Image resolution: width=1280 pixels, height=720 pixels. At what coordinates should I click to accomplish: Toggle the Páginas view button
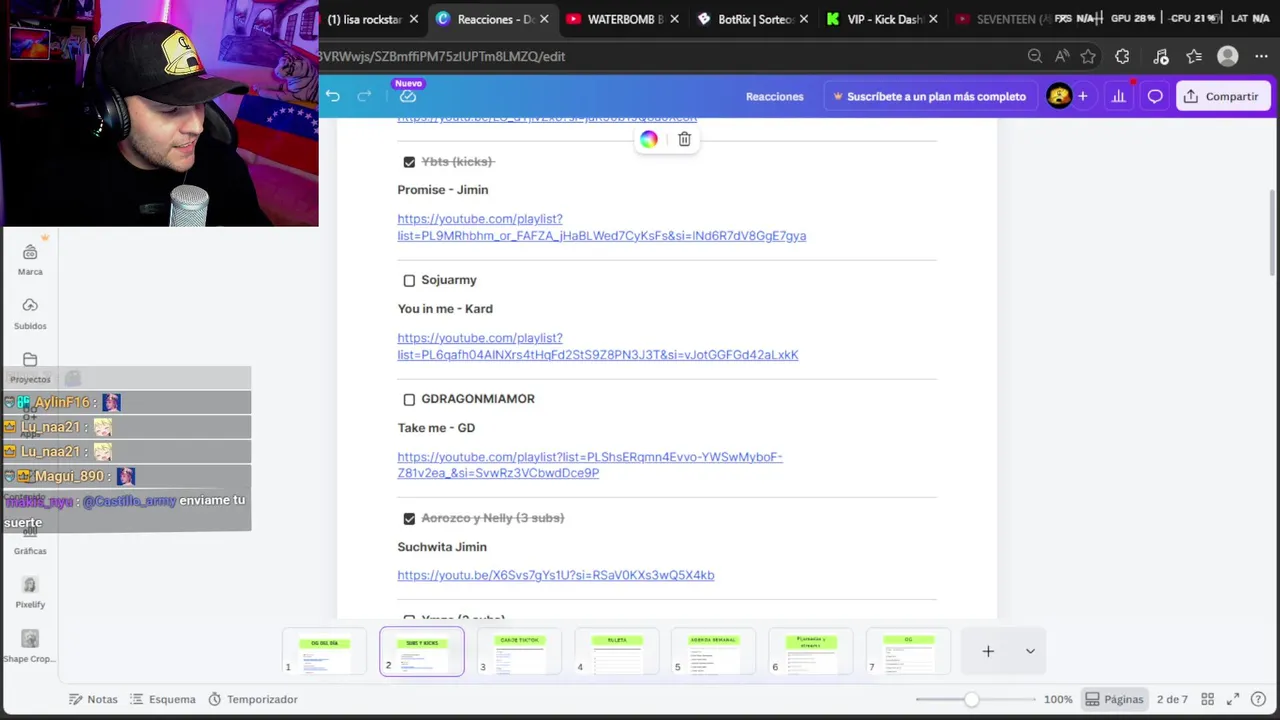[x=1114, y=699]
